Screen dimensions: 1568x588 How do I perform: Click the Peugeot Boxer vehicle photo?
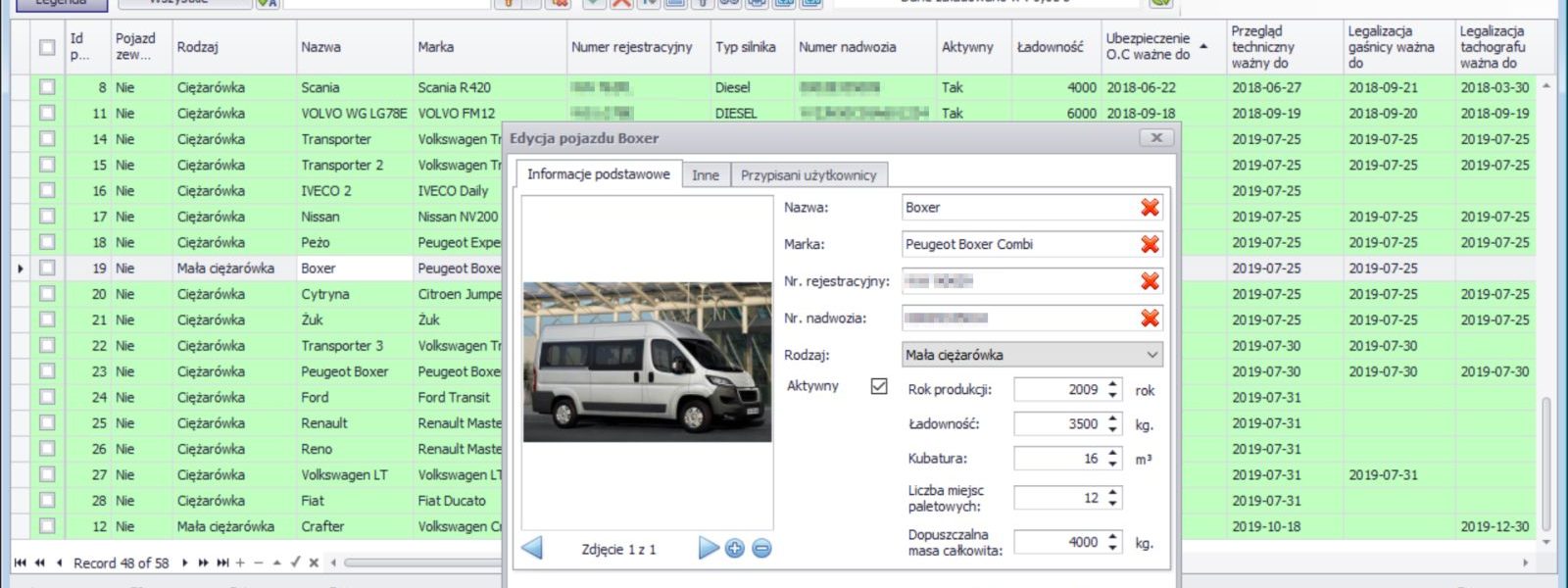pos(647,363)
